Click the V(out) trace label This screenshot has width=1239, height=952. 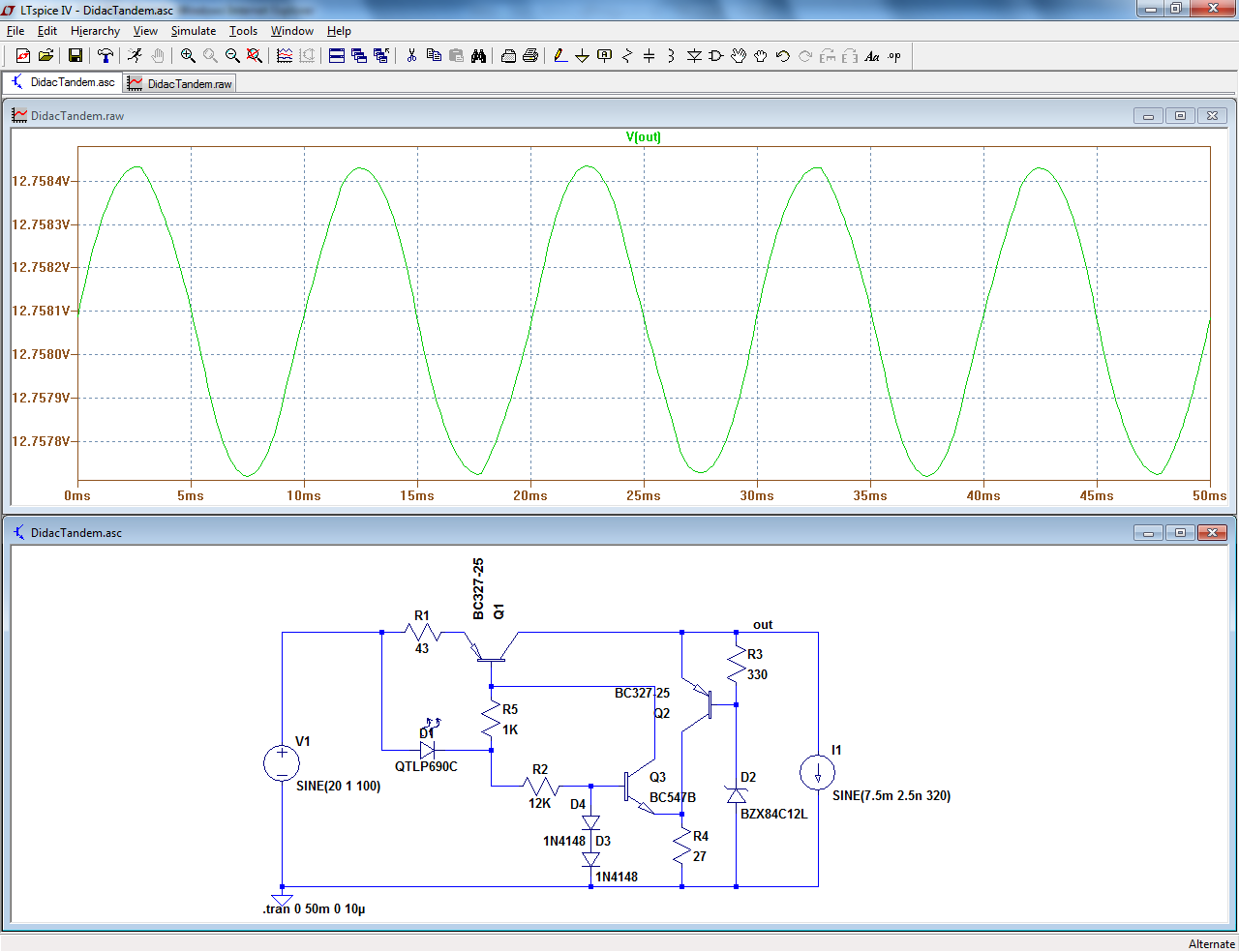(643, 136)
